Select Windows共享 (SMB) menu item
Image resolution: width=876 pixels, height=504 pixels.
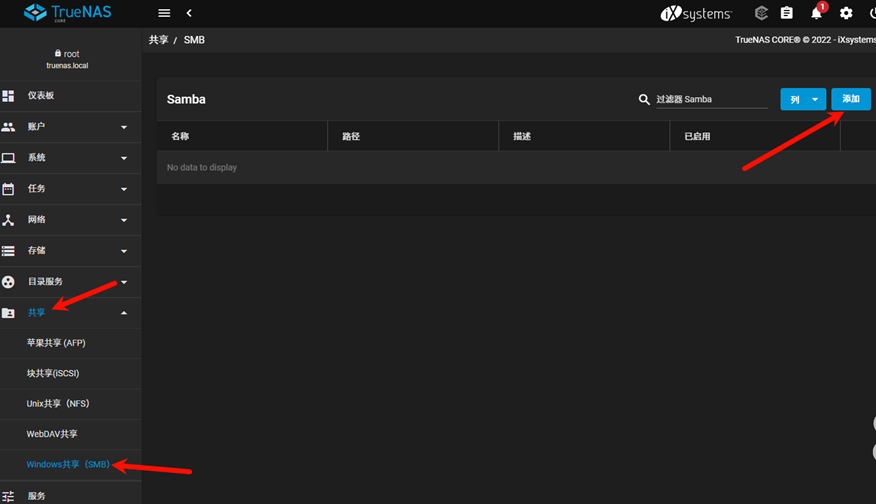(68, 465)
